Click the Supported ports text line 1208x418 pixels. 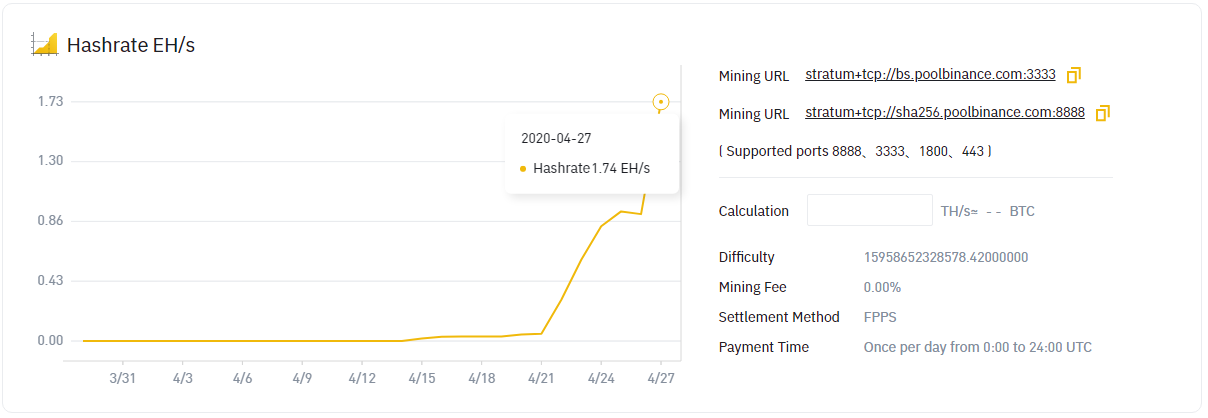[855, 151]
